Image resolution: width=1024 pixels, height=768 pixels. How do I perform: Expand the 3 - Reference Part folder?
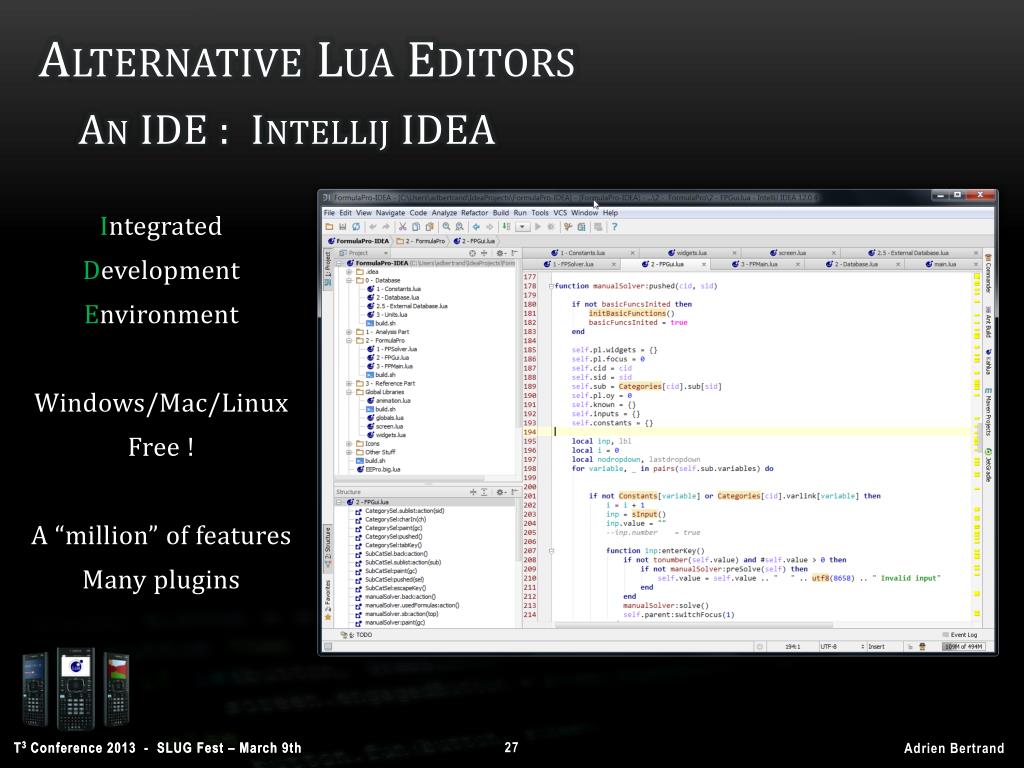tap(349, 383)
